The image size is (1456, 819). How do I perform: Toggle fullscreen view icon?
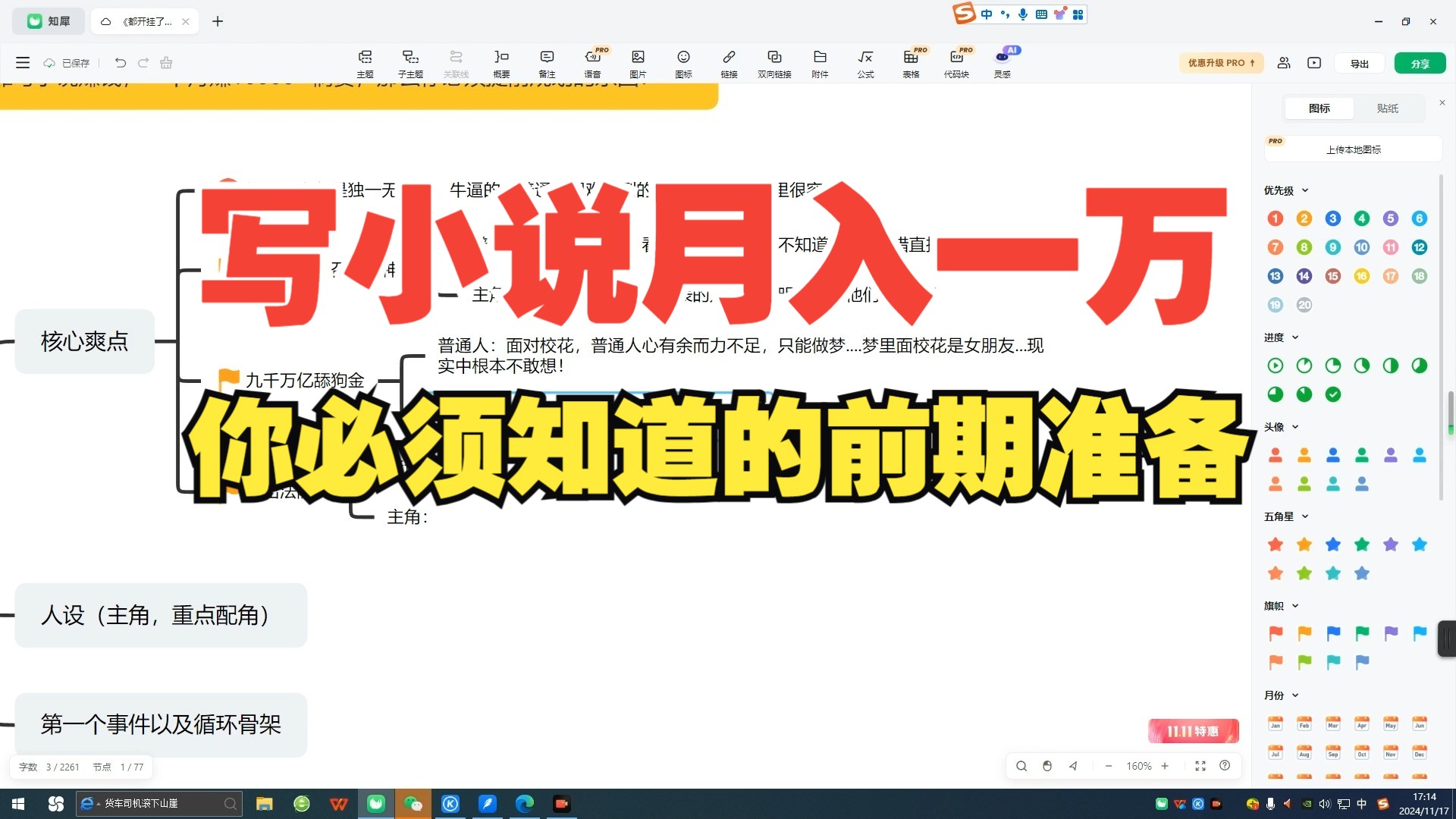(x=1200, y=766)
